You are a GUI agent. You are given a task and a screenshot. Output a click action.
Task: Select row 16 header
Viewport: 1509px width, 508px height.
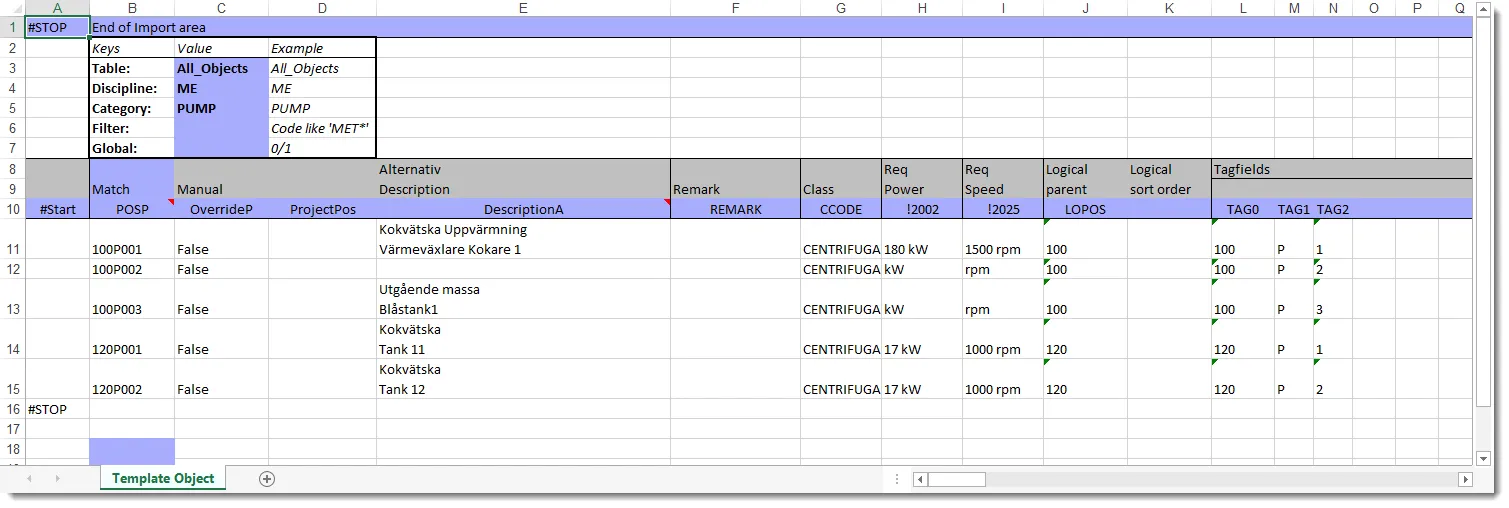coord(12,409)
